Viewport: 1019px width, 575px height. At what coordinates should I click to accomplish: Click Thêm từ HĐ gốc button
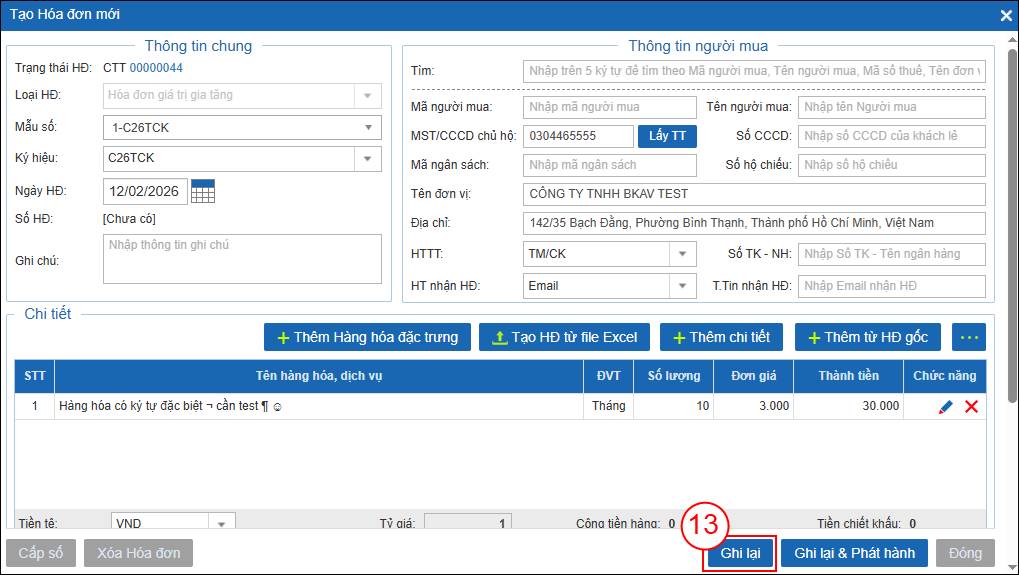[868, 337]
